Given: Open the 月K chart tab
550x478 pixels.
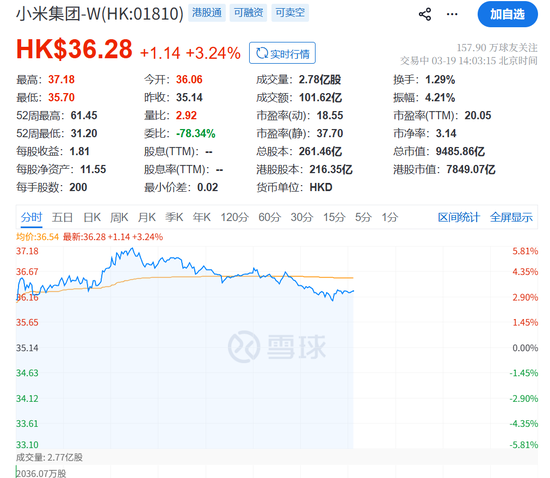Looking at the screenshot, I should 147,217.
